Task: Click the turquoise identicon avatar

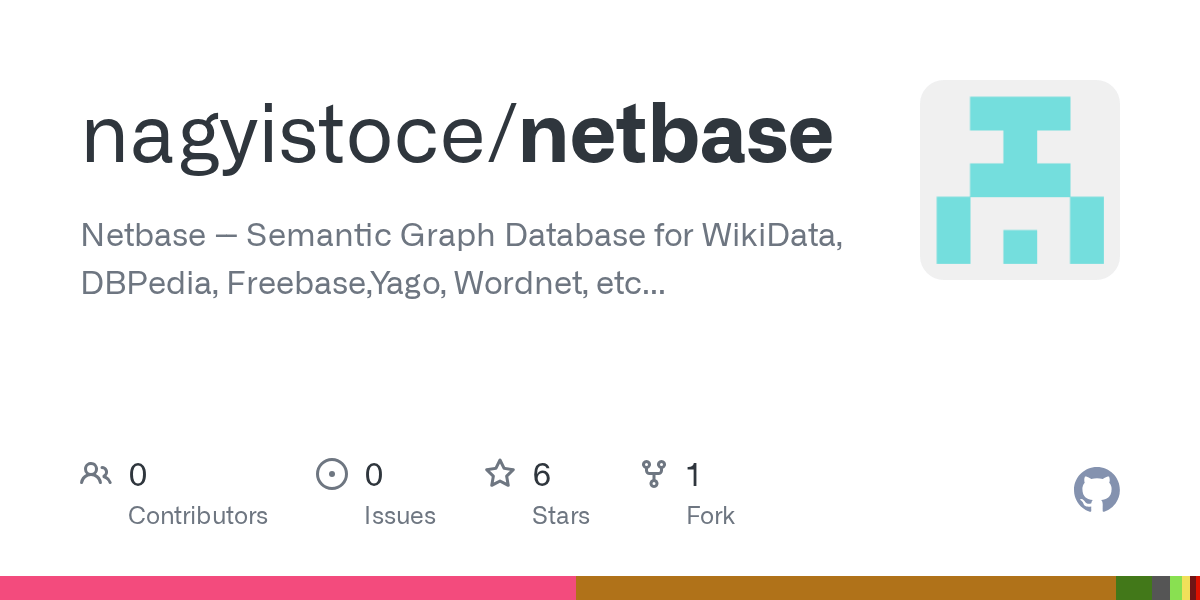Action: tap(1019, 180)
